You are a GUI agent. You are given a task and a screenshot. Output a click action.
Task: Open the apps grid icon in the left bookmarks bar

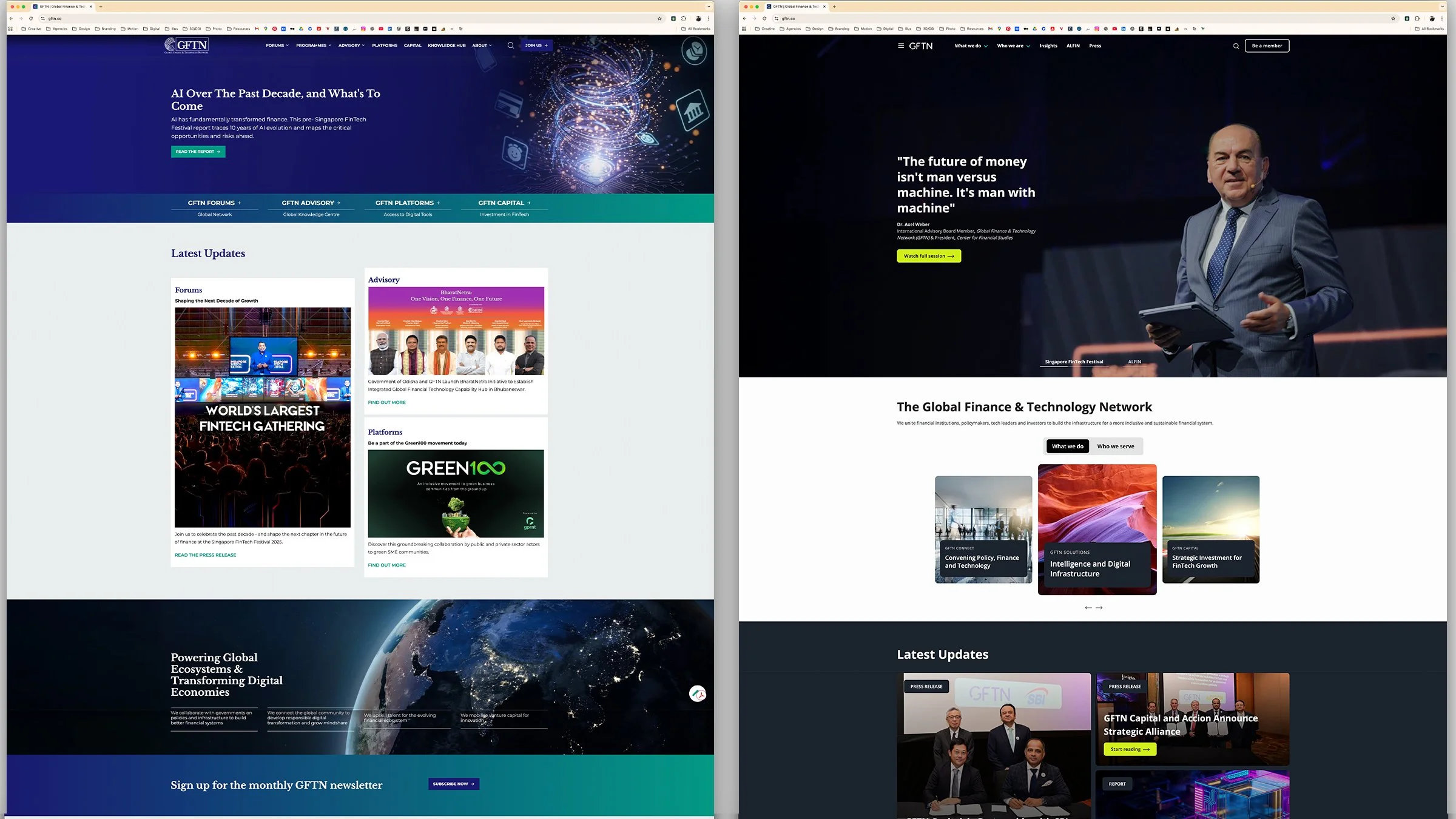[10, 29]
